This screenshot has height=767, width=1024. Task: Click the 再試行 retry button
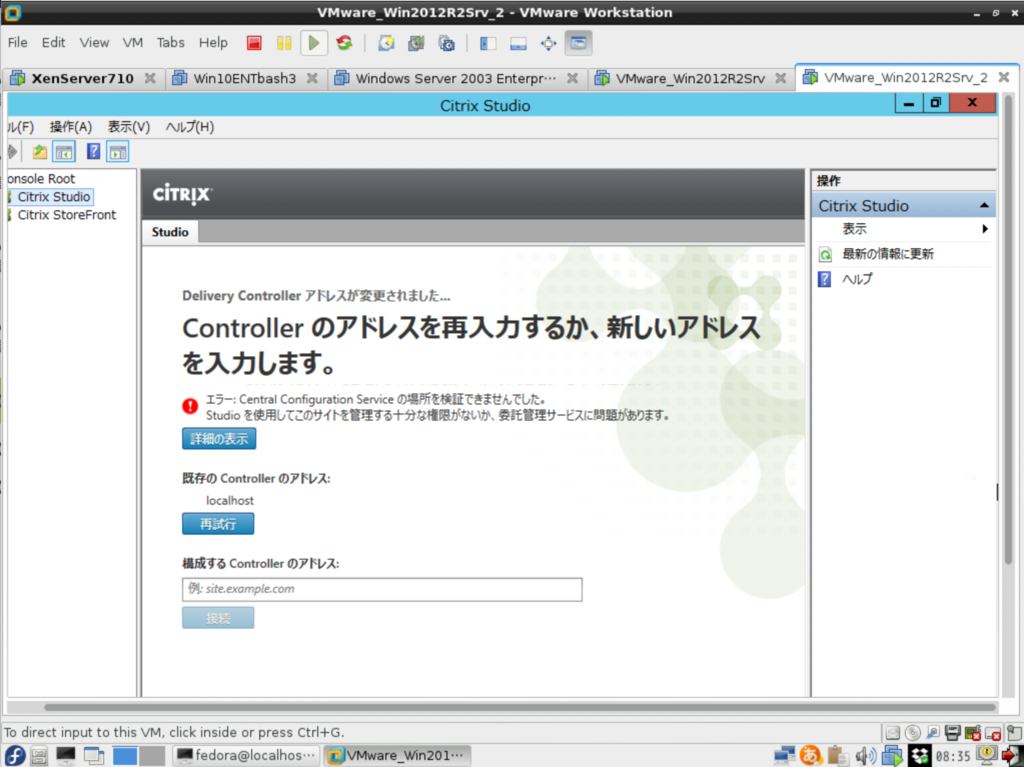tap(218, 524)
